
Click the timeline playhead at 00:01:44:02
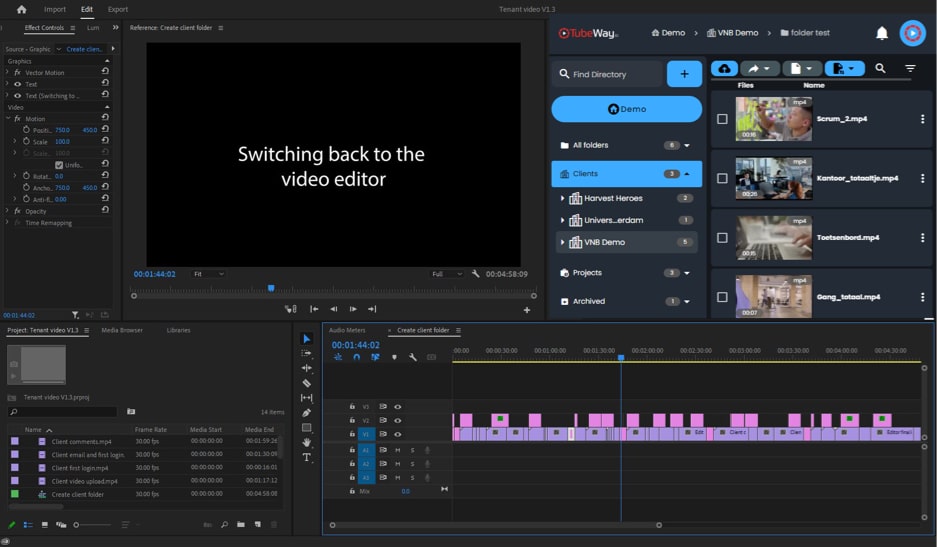pyautogui.click(x=621, y=357)
